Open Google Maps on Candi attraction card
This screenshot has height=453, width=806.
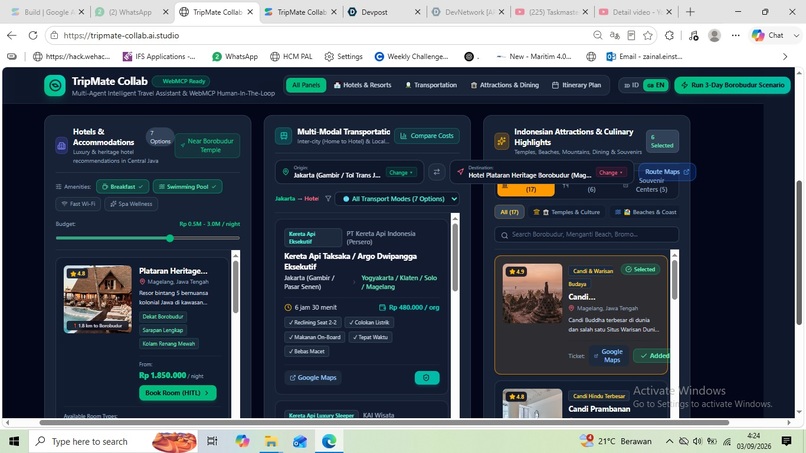point(608,355)
